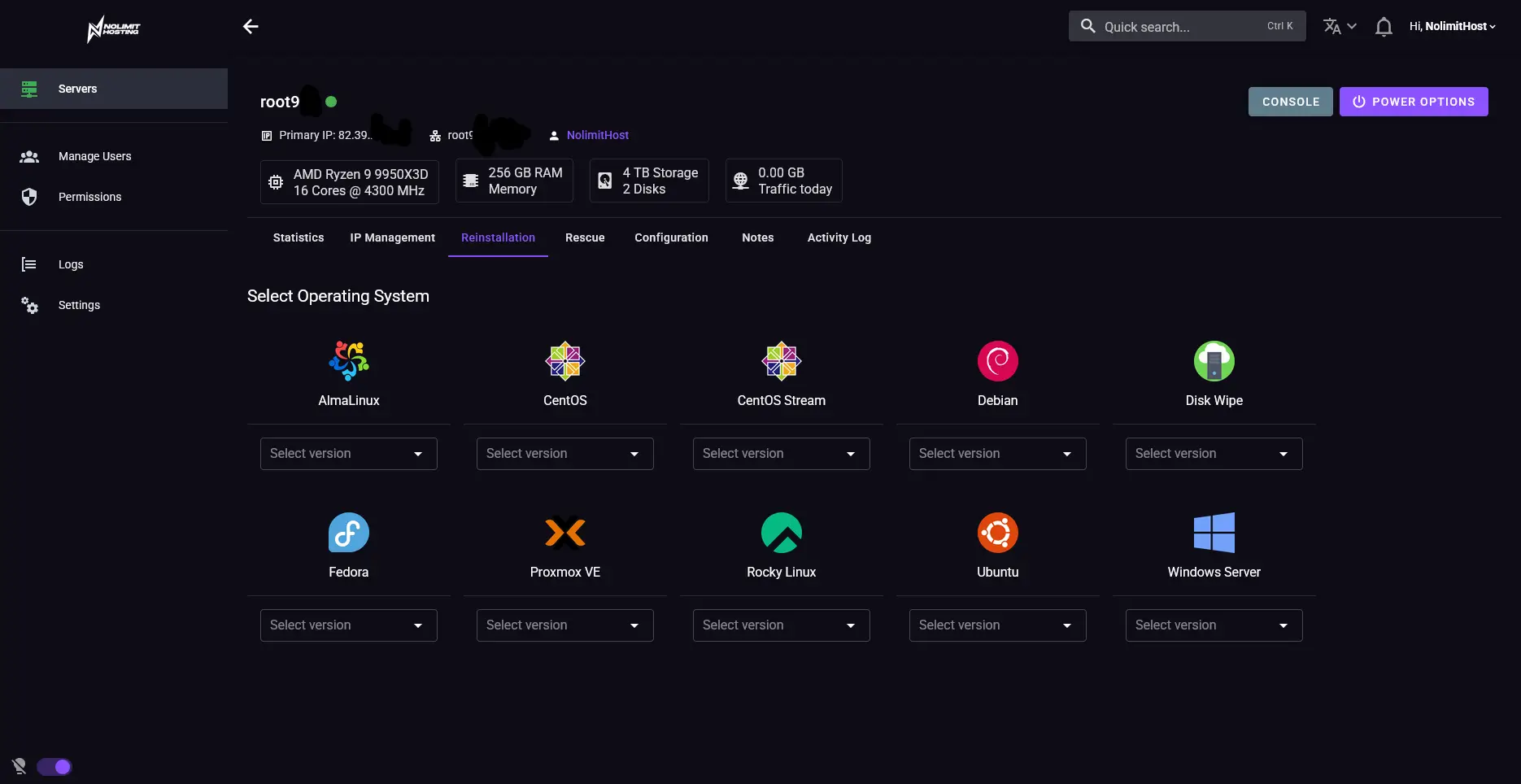Open the Notes tab
Image resolution: width=1521 pixels, height=784 pixels.
point(758,237)
